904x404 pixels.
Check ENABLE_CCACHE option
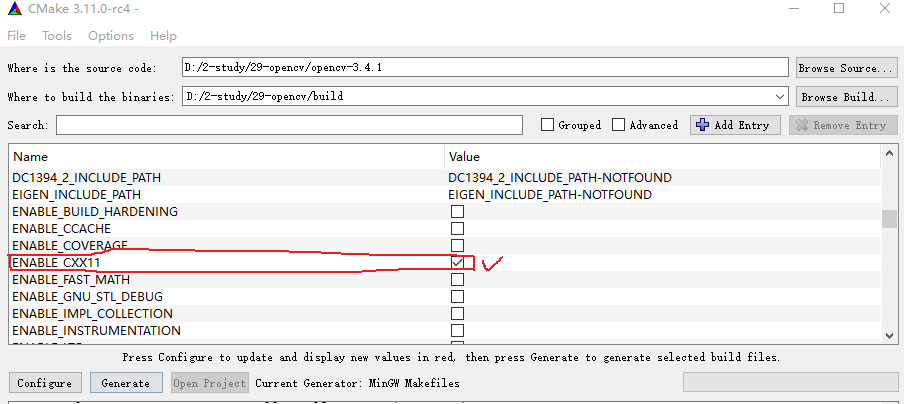click(457, 229)
